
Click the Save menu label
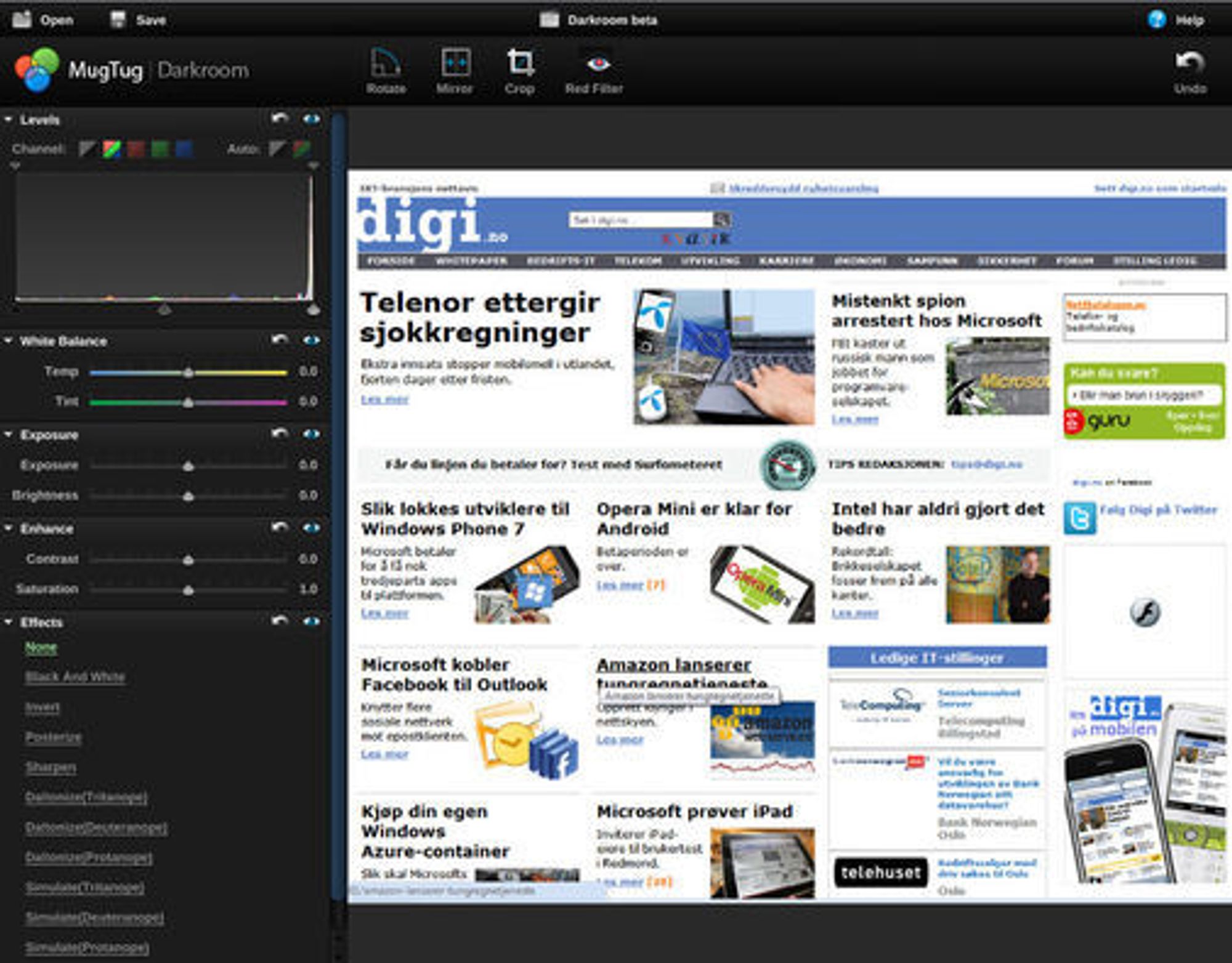(x=151, y=20)
